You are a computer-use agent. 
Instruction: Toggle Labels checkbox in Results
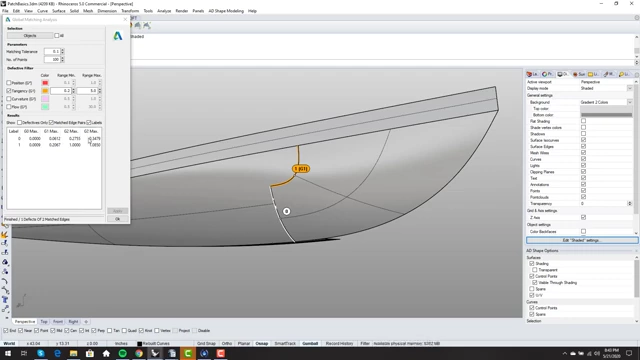(89, 122)
